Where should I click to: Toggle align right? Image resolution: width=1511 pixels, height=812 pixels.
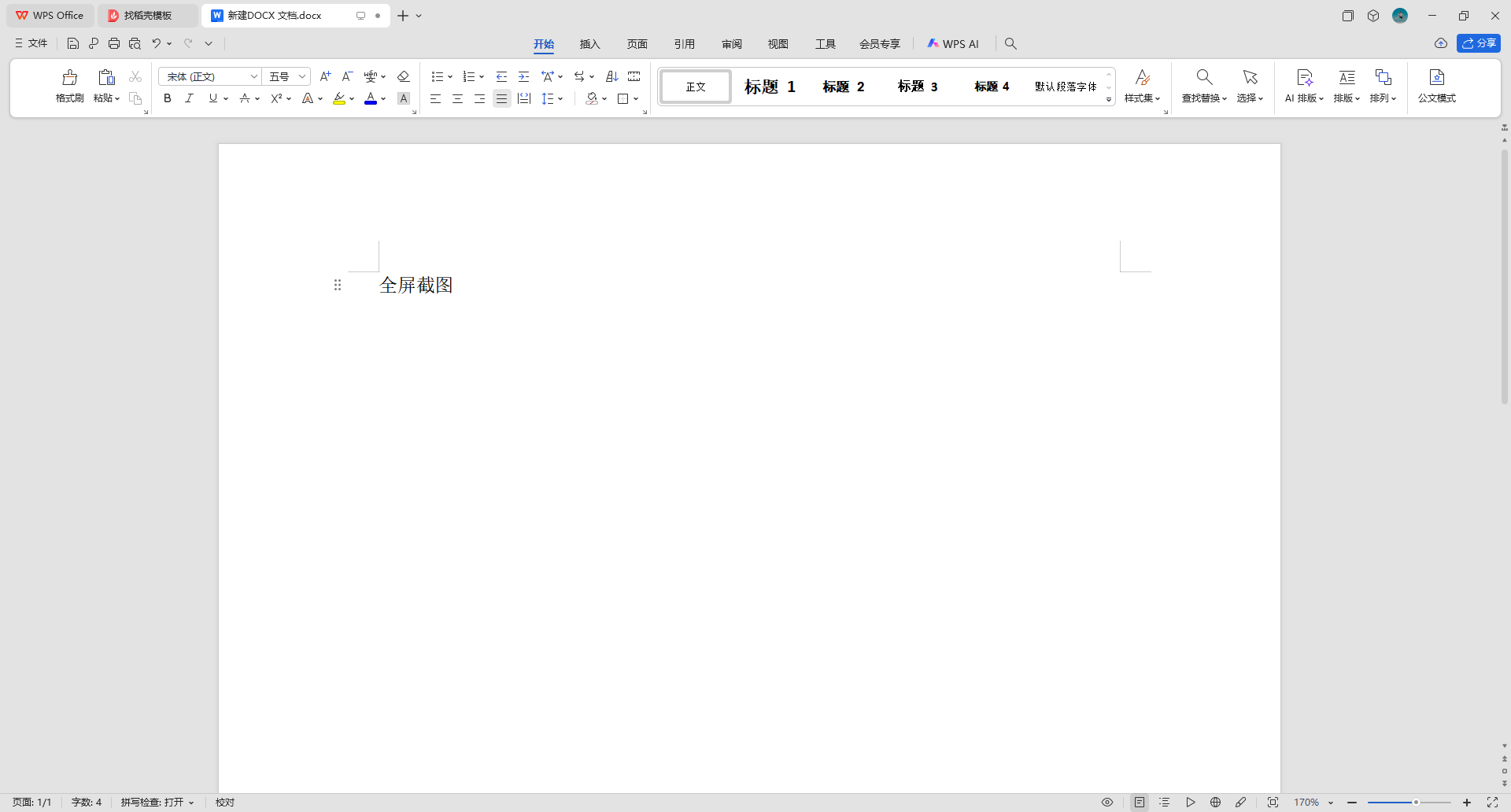[x=479, y=98]
